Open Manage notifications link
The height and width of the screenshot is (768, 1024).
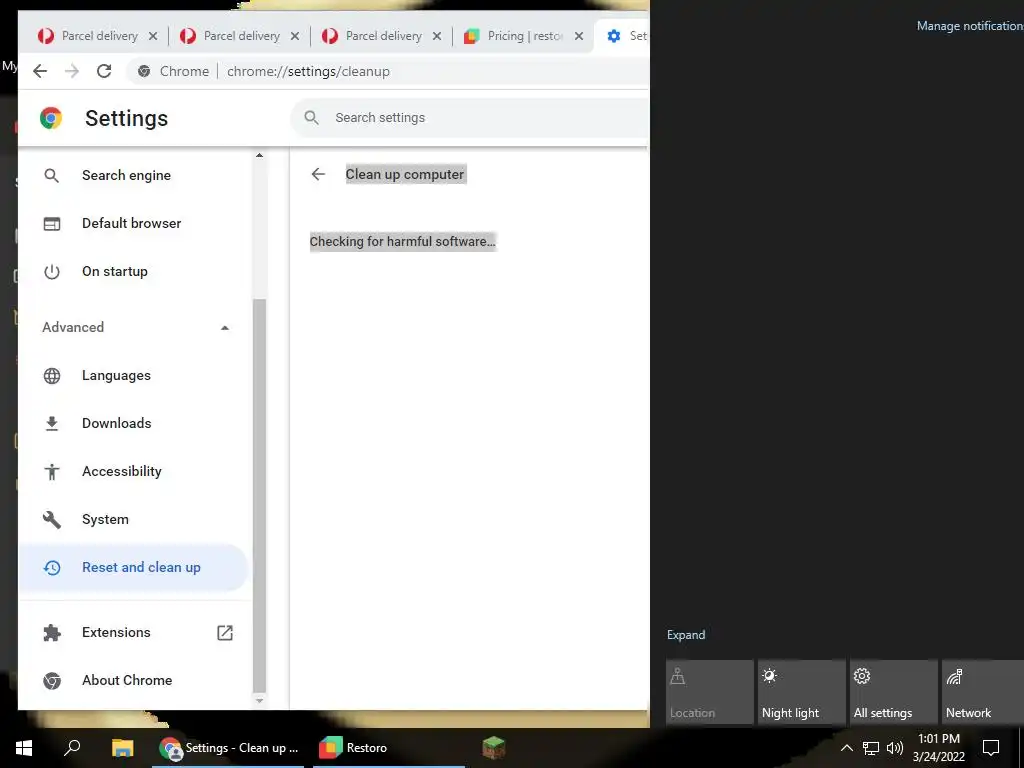[x=970, y=26]
